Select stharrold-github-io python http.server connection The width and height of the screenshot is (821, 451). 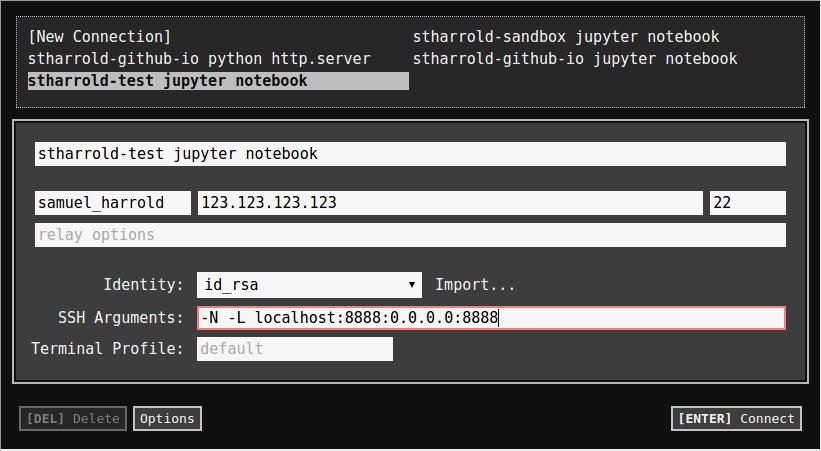(x=199, y=59)
